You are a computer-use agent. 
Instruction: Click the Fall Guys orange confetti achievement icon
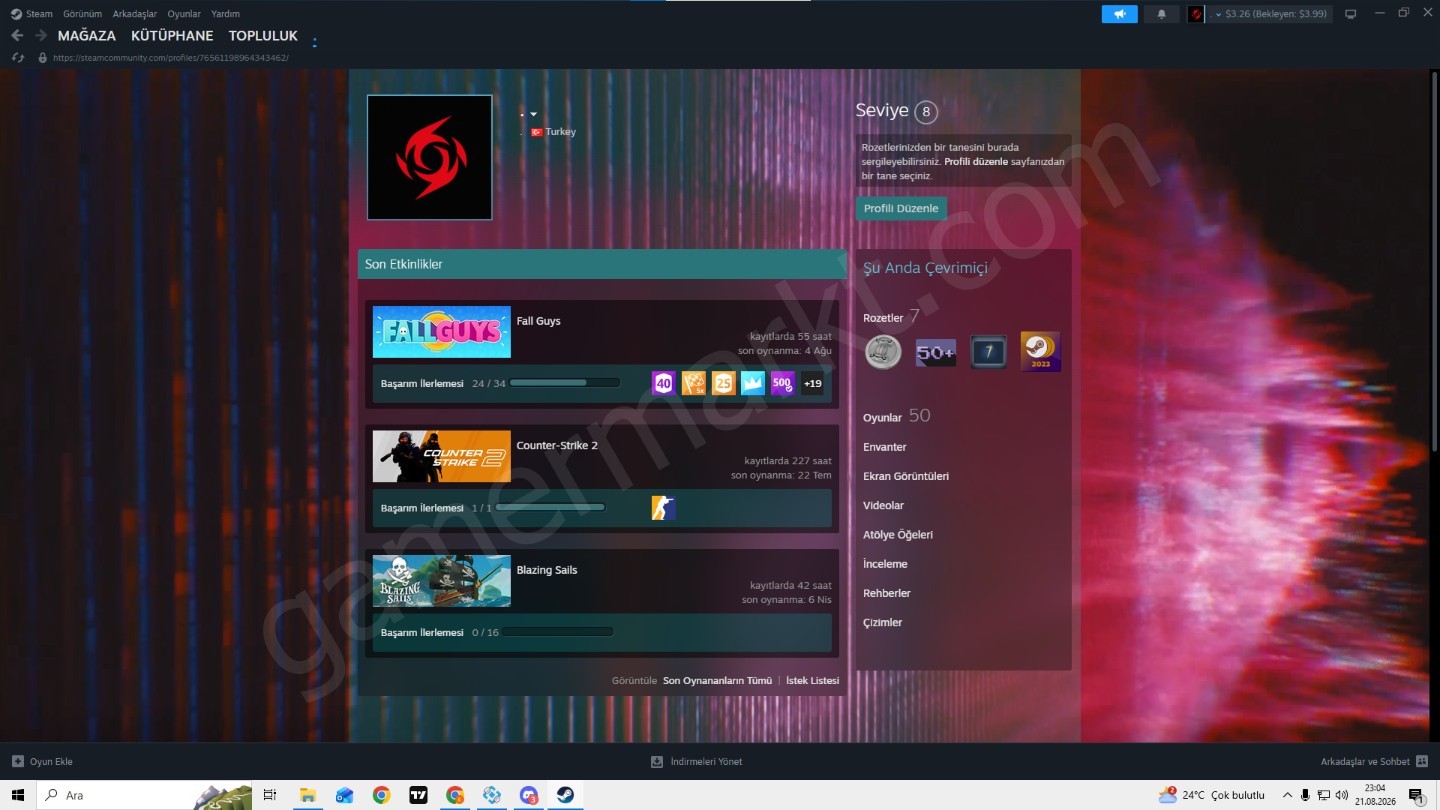pos(693,383)
